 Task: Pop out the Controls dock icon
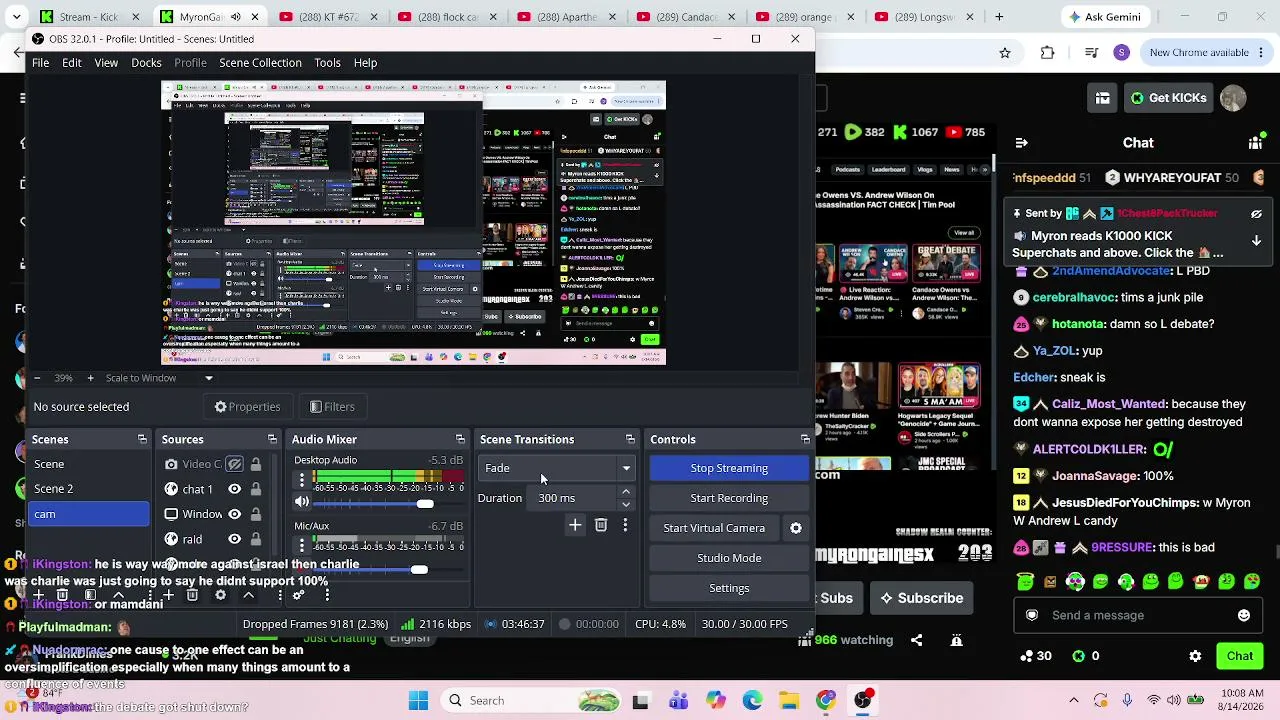pyautogui.click(x=805, y=439)
